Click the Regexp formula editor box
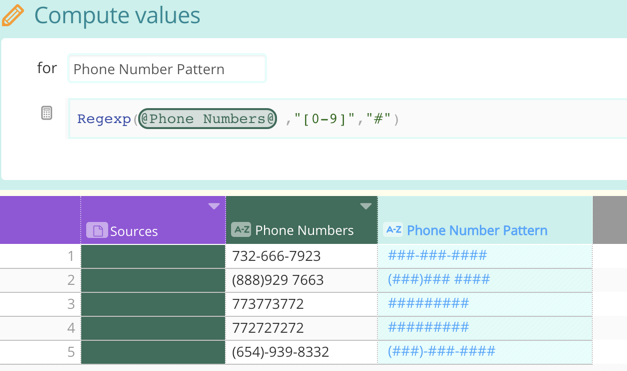The width and height of the screenshot is (627, 371). pyautogui.click(x=347, y=119)
